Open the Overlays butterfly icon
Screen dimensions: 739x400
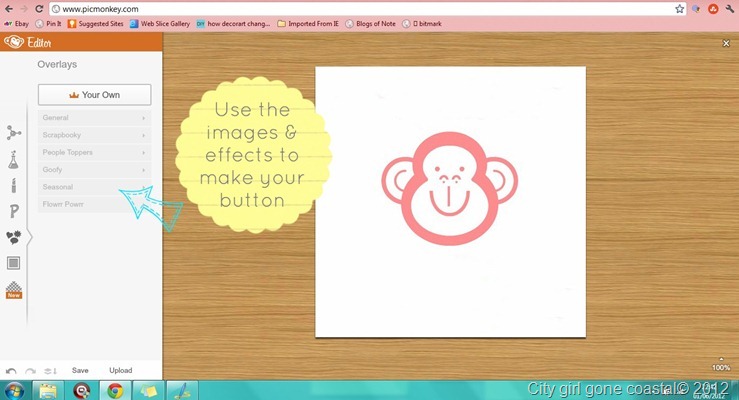click(x=14, y=237)
